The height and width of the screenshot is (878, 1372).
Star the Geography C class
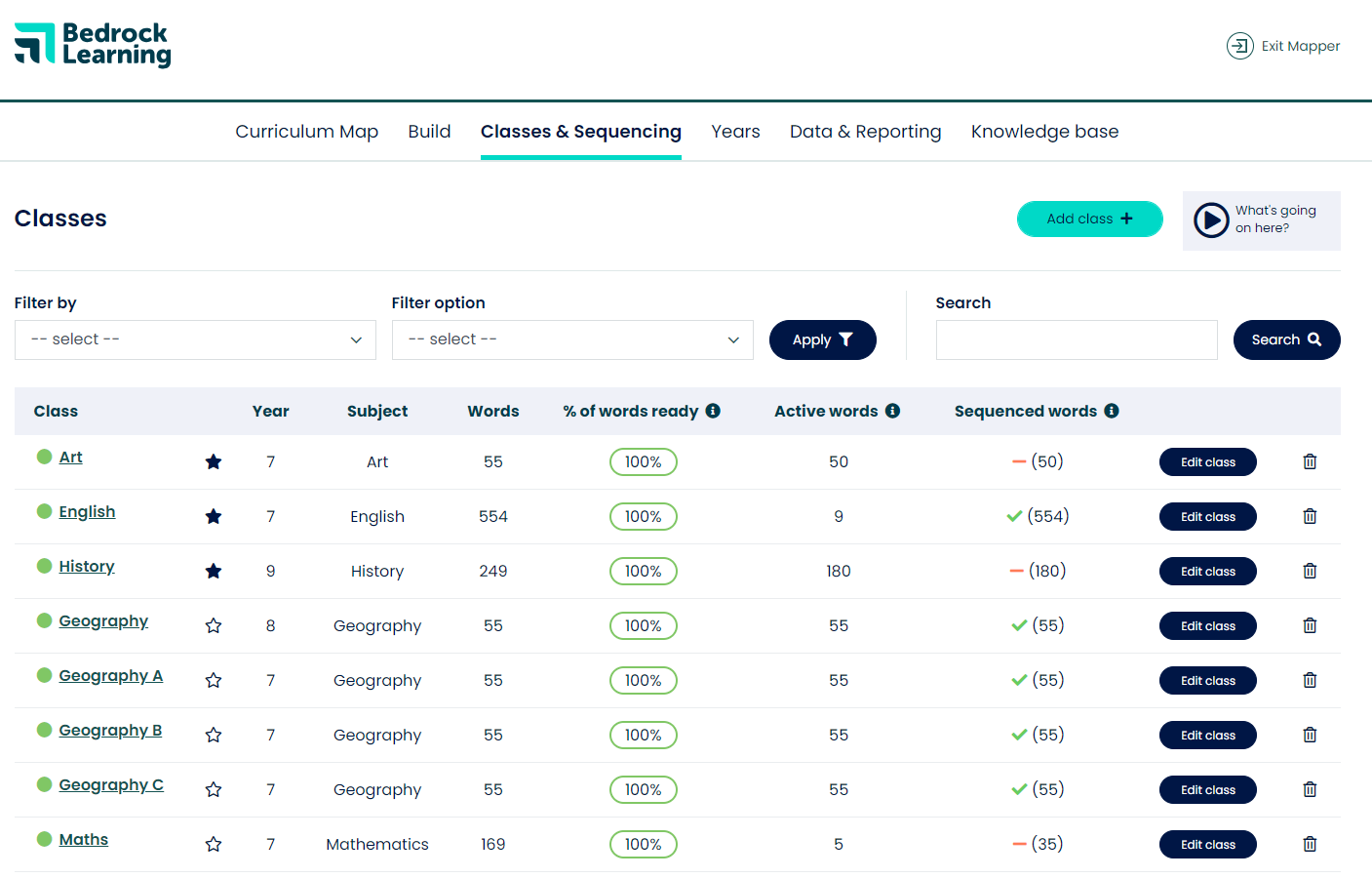tap(214, 789)
